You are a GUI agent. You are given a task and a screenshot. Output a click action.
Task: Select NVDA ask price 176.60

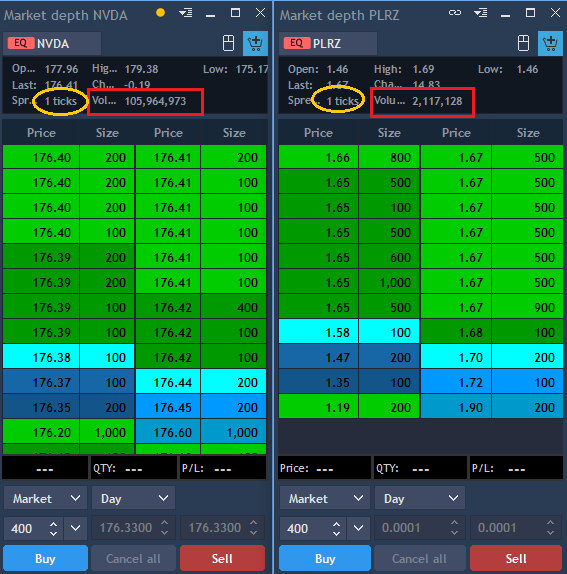click(168, 432)
